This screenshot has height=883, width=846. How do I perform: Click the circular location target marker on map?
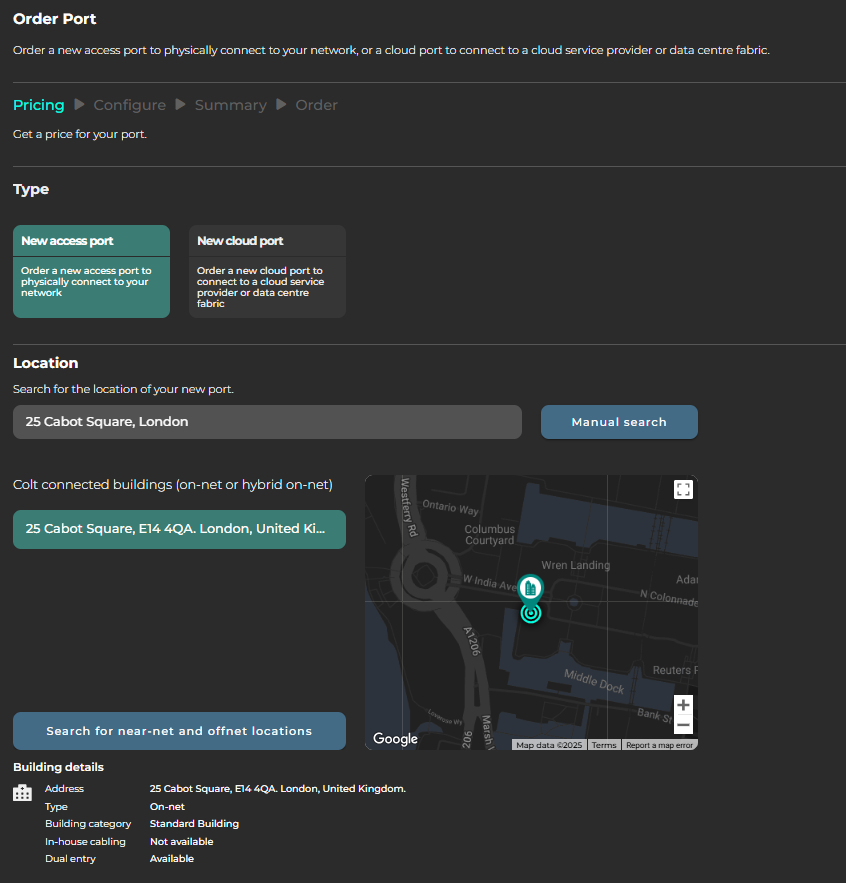tap(531, 613)
